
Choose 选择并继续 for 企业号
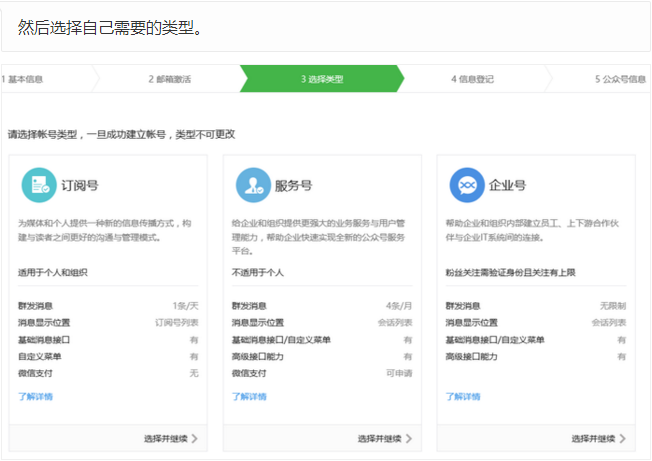click(x=598, y=439)
